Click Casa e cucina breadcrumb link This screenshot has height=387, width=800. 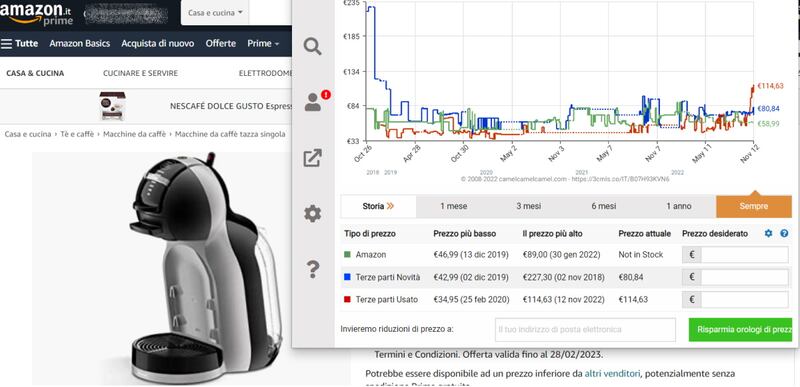coord(28,134)
